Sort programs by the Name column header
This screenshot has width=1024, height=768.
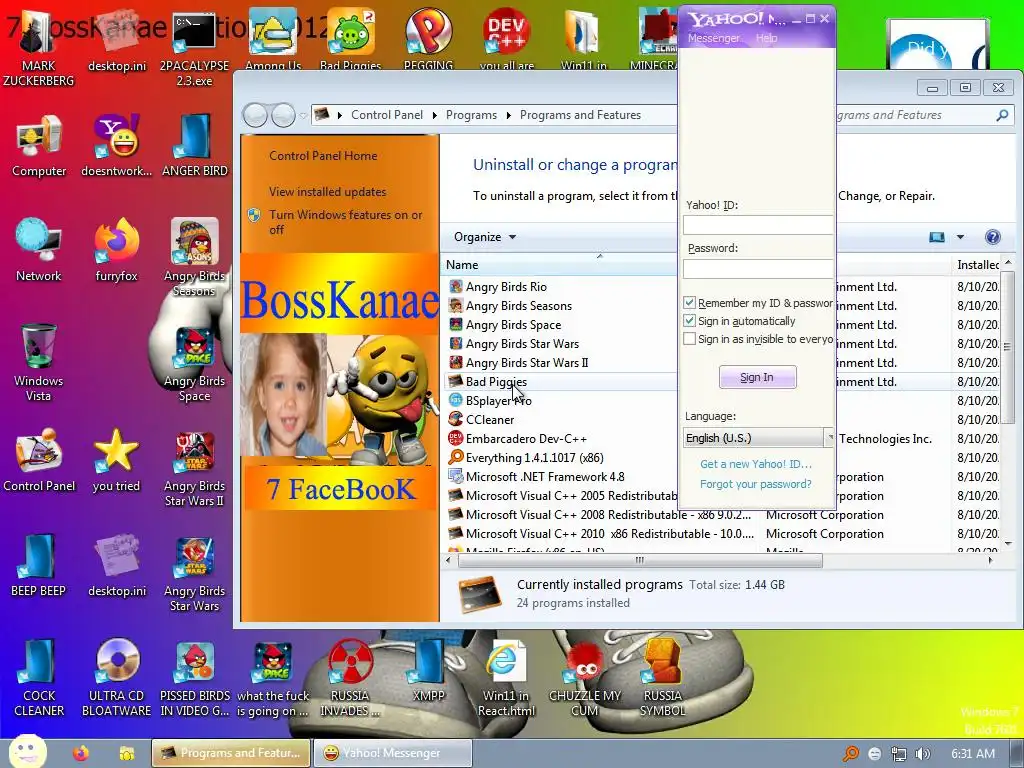pyautogui.click(x=559, y=264)
